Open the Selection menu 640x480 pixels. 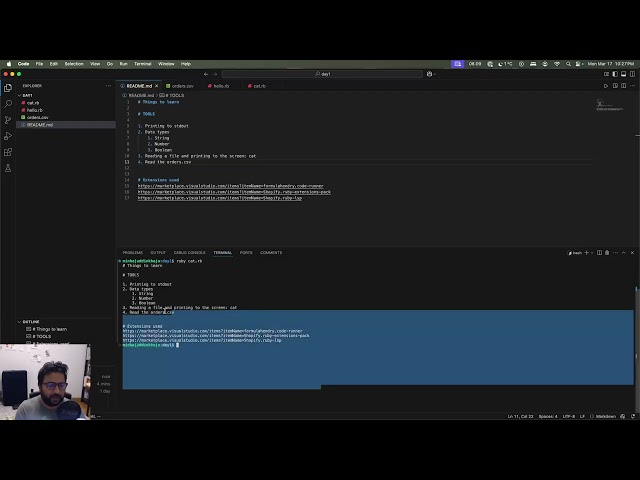pyautogui.click(x=74, y=64)
